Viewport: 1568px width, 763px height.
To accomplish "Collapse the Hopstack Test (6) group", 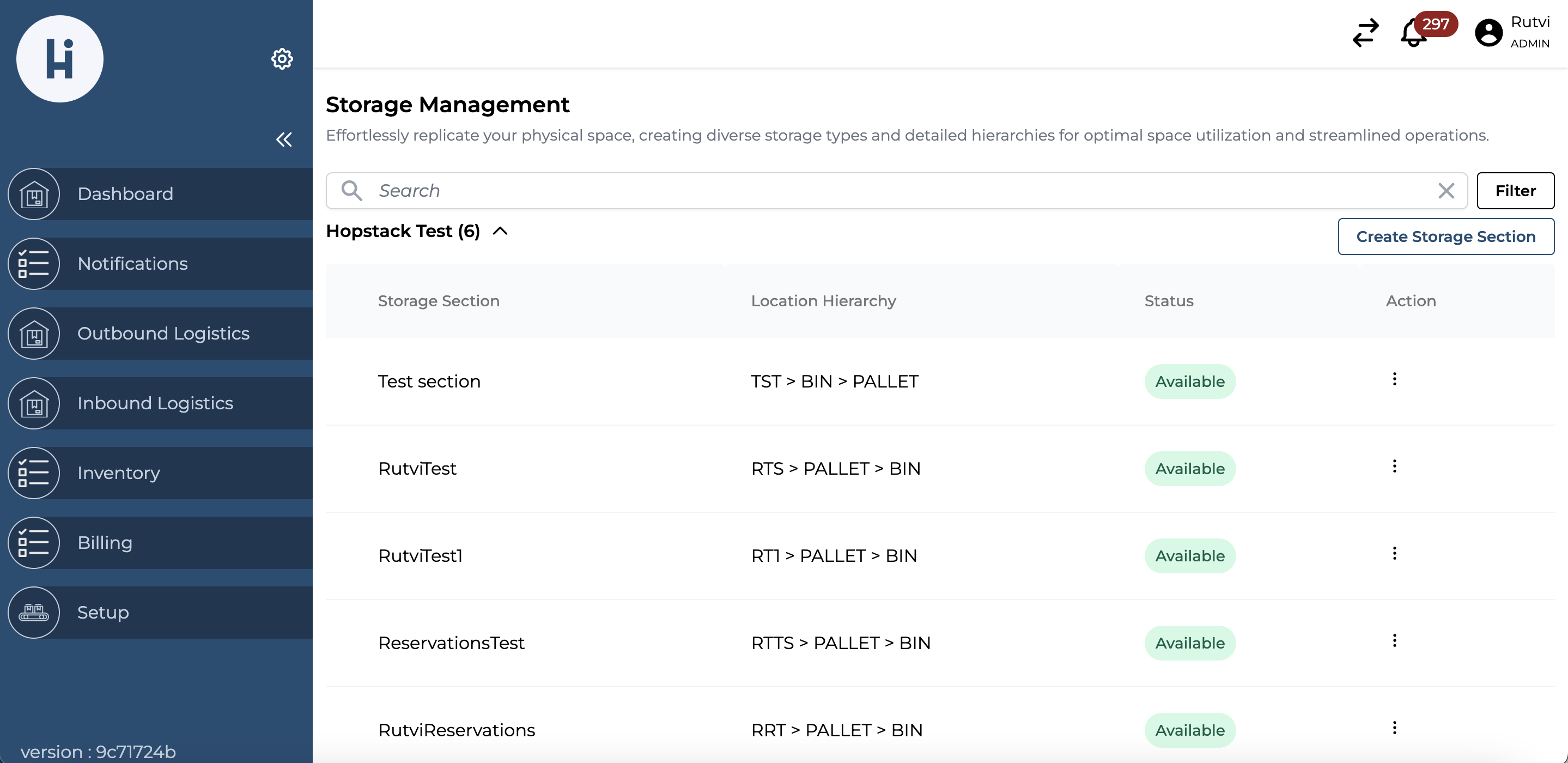I will (x=500, y=232).
